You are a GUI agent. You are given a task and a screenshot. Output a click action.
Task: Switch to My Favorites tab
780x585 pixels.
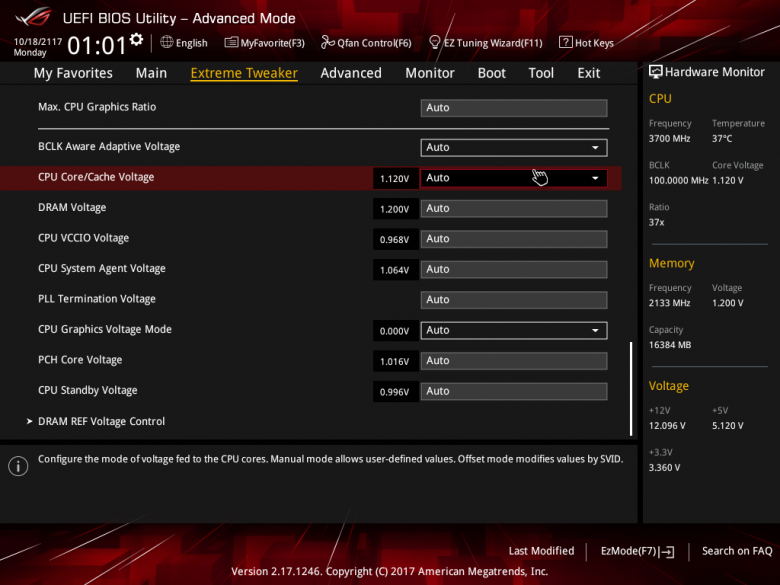tap(73, 73)
